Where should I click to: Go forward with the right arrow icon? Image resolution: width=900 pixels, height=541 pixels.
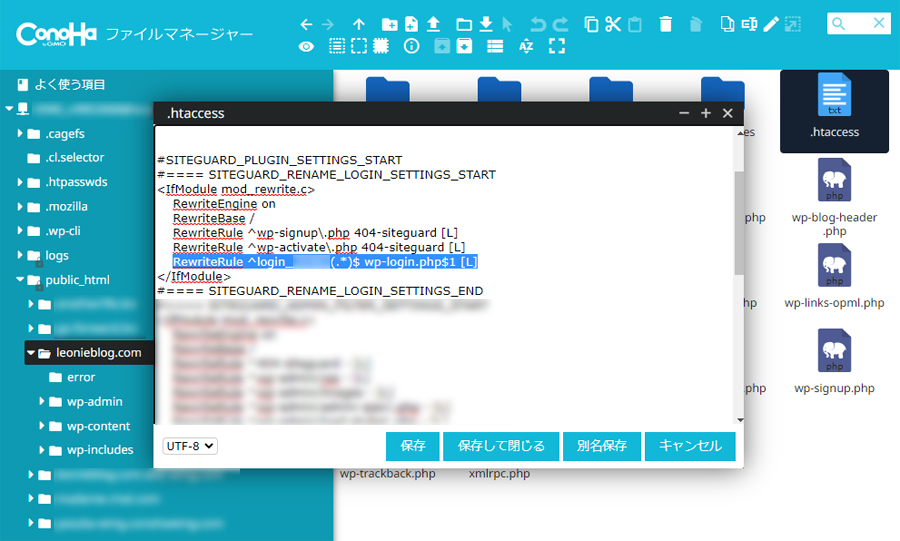tap(328, 24)
